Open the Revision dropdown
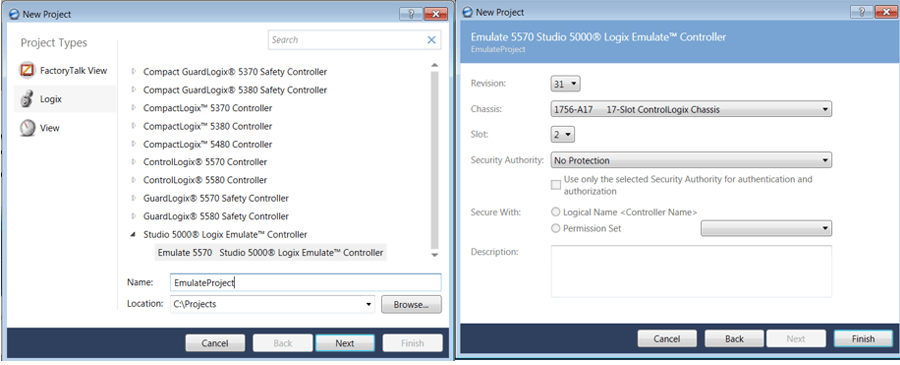The image size is (900, 365). [x=565, y=84]
